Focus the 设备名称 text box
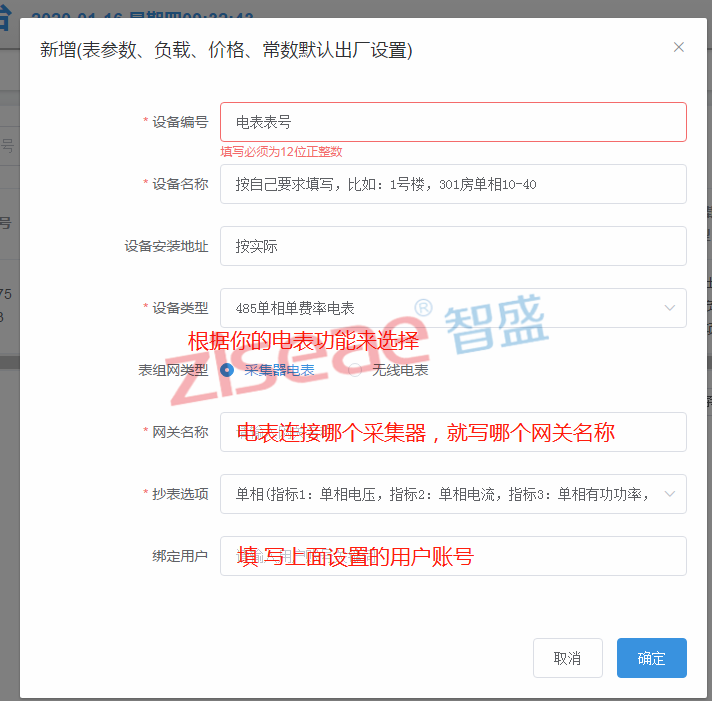 click(x=453, y=184)
